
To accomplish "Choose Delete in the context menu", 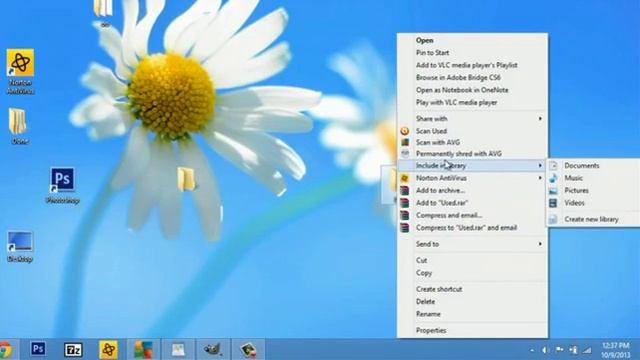I will 472,301.
